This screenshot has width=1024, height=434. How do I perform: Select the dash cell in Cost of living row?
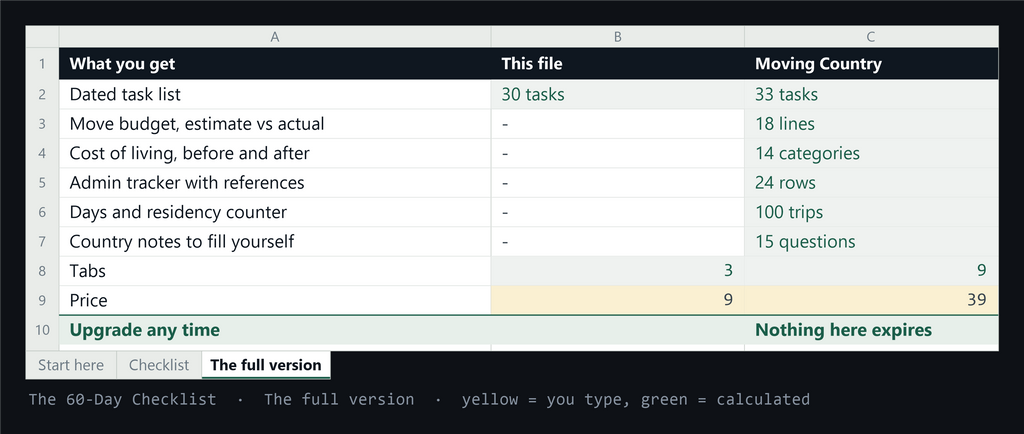point(617,153)
